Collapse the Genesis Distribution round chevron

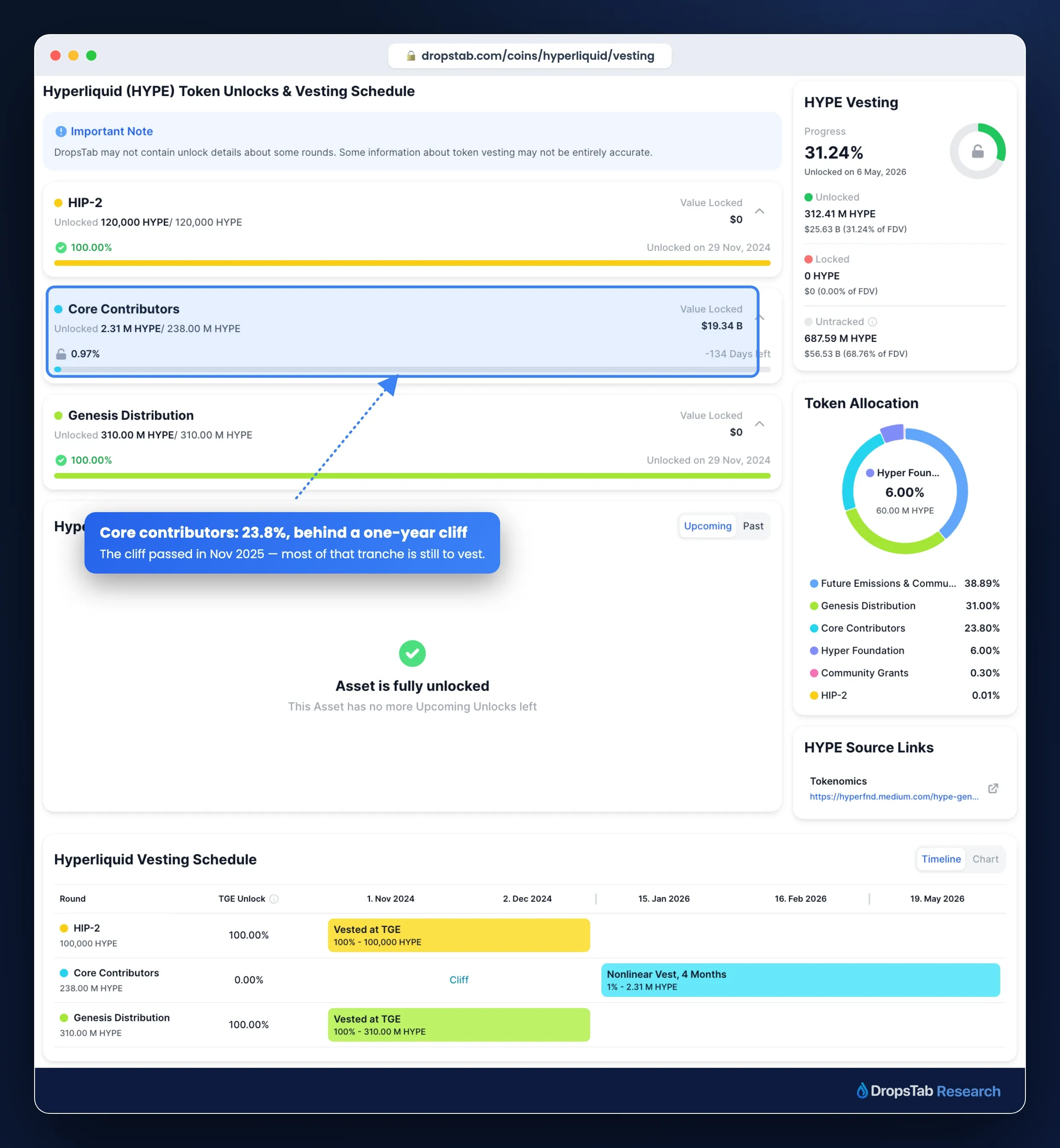760,424
